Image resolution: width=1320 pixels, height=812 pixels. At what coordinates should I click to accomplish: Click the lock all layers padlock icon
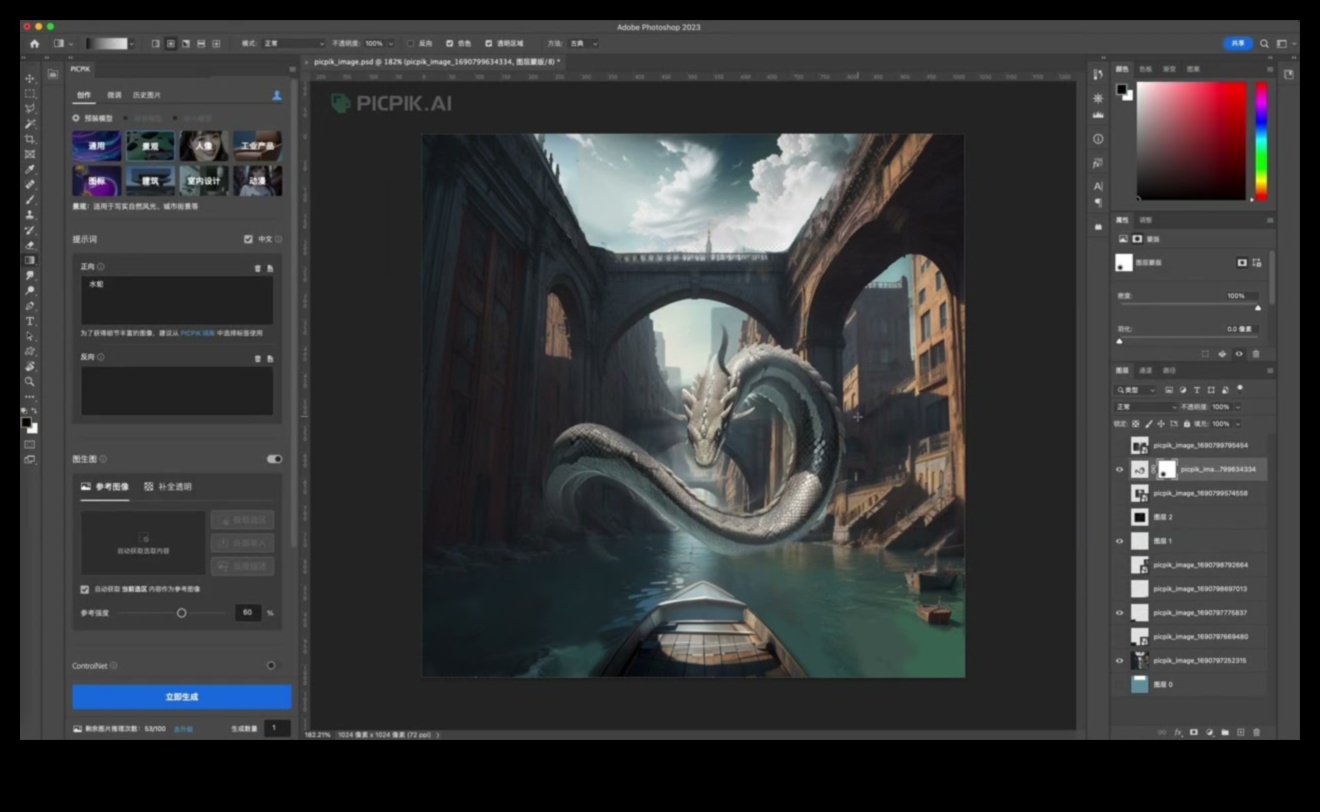coord(1187,424)
